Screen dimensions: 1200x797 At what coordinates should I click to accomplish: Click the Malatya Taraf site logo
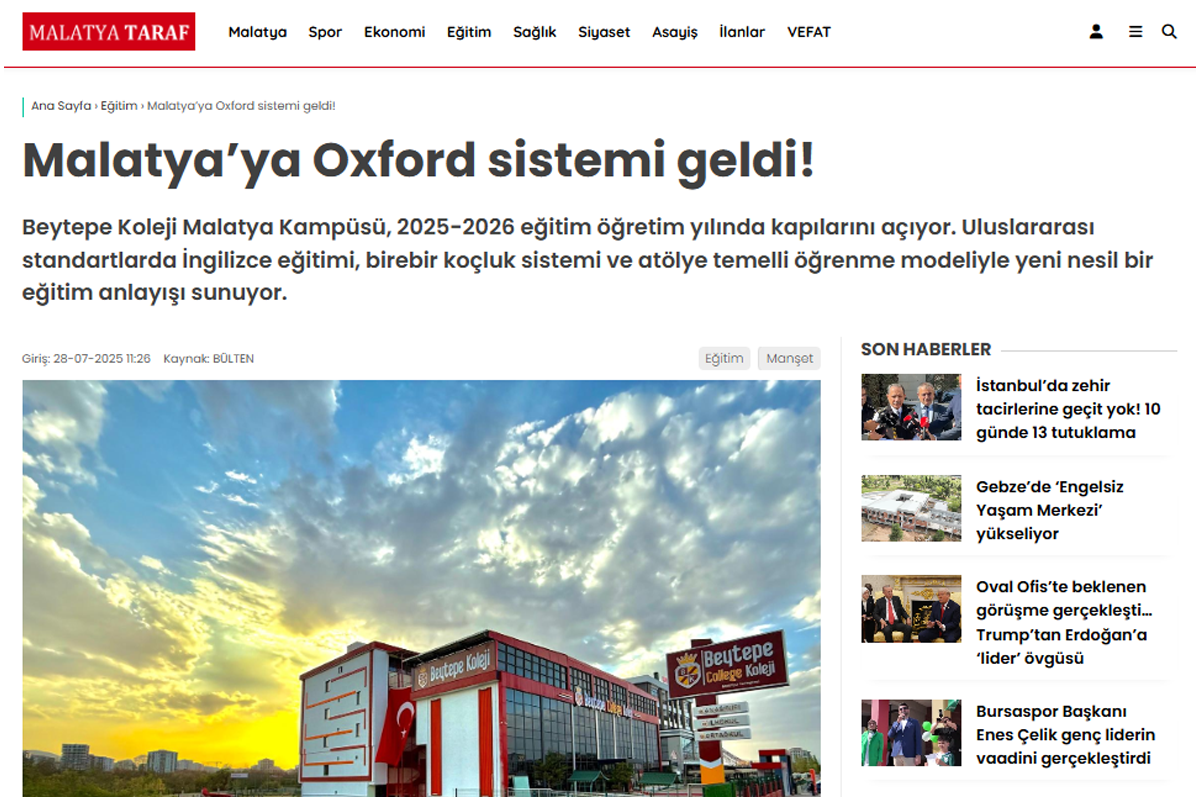109,32
